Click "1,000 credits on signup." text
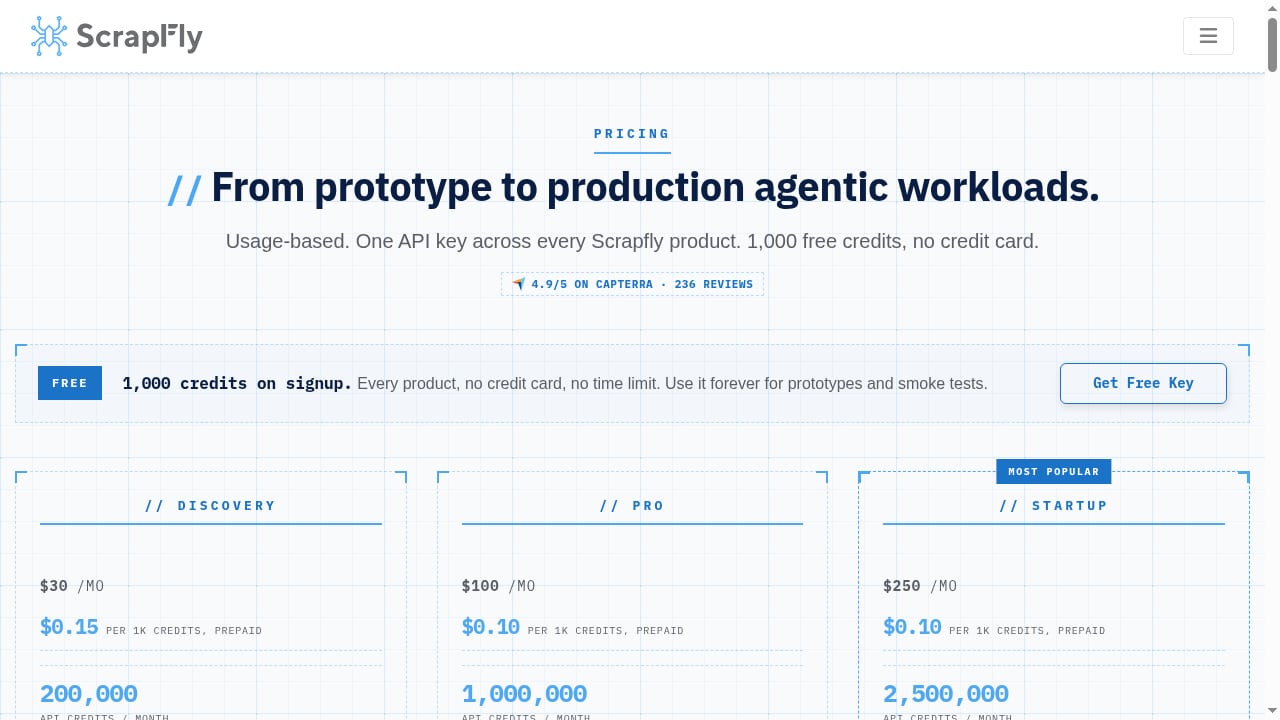Image resolution: width=1280 pixels, height=720 pixels. 237,383
